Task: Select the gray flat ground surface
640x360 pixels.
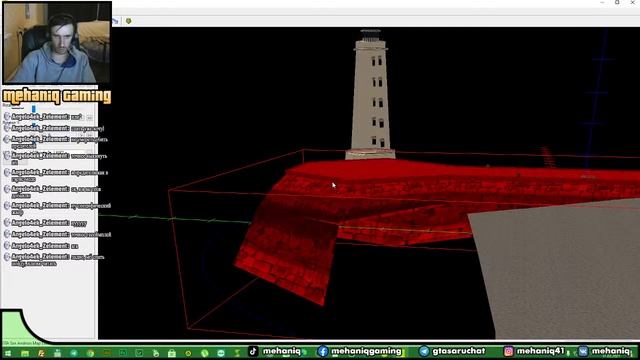Action: (563, 269)
